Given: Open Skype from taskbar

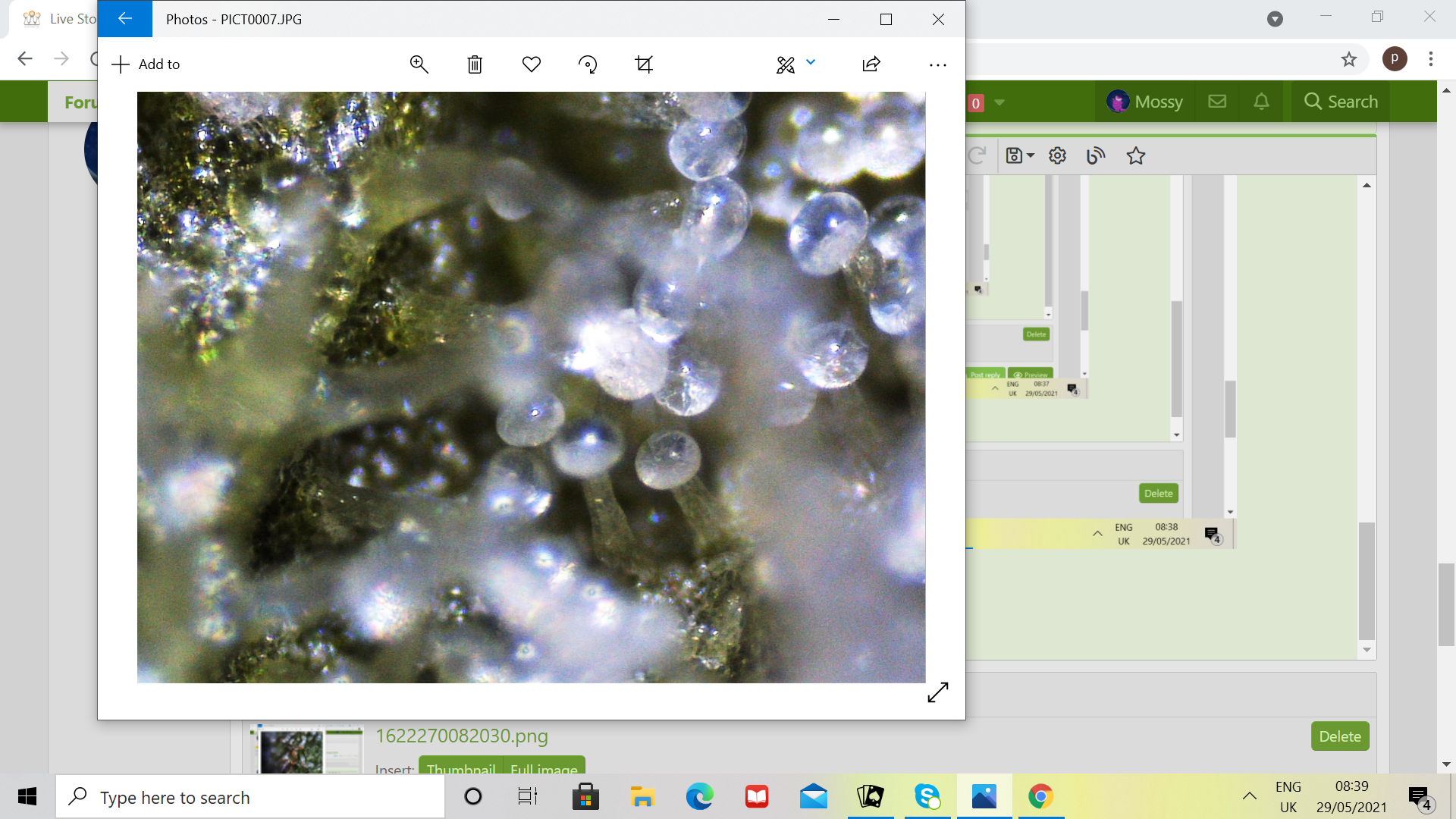Looking at the screenshot, I should tap(927, 797).
